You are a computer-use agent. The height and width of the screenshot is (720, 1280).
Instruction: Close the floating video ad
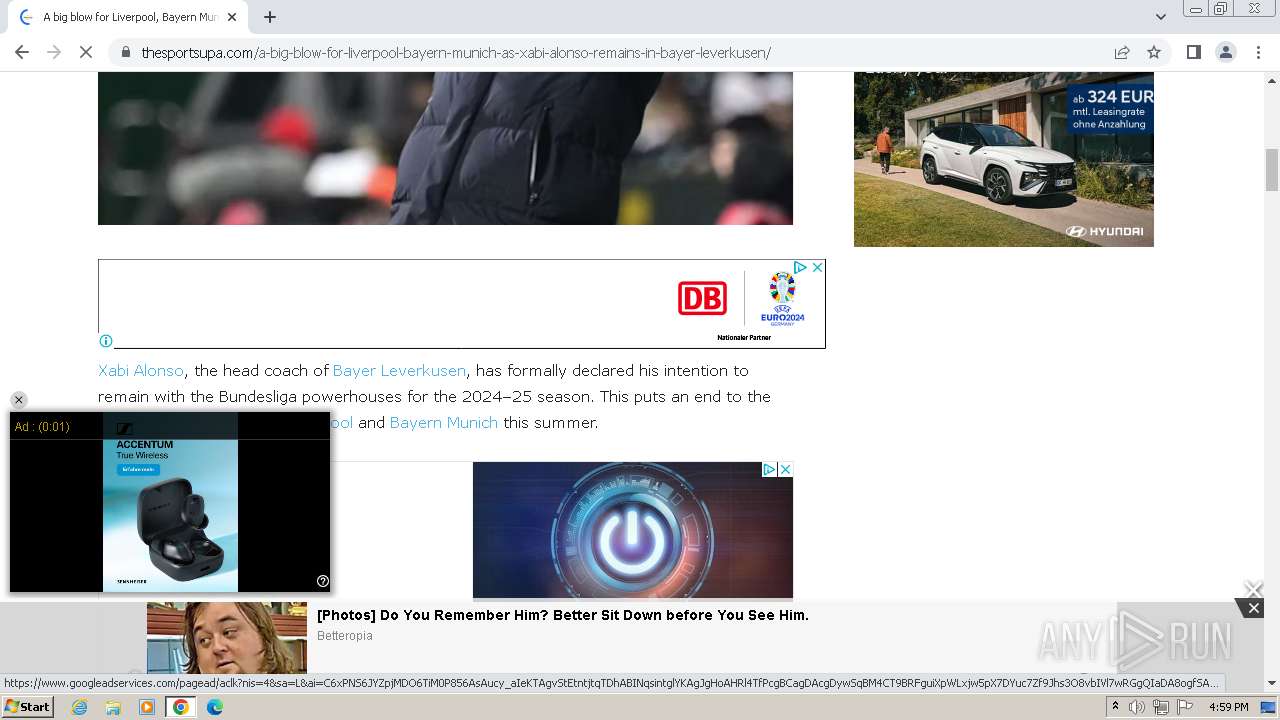click(18, 400)
